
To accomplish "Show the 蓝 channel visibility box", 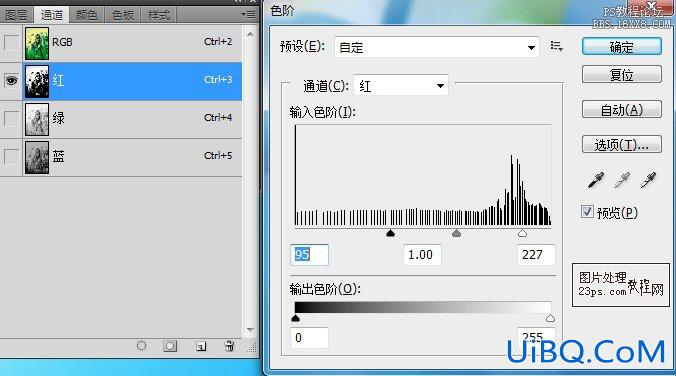I will (11, 157).
